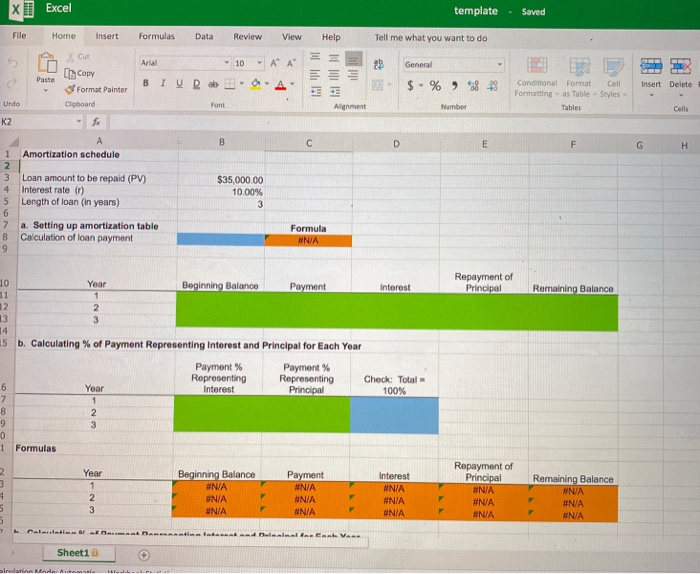Toggle bold formatting
This screenshot has height=574, width=700.
pyautogui.click(x=146, y=83)
